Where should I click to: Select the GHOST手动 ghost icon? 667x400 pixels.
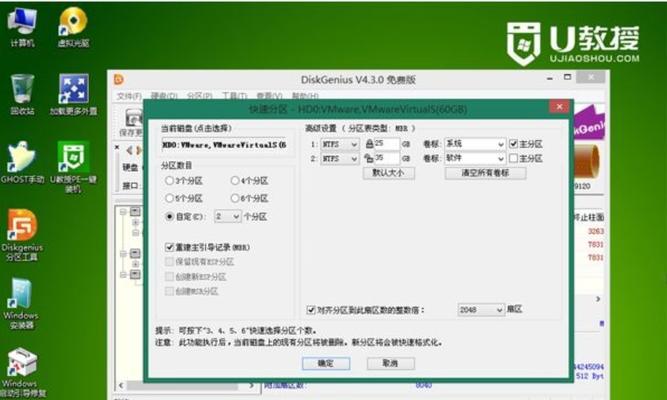[x=22, y=163]
